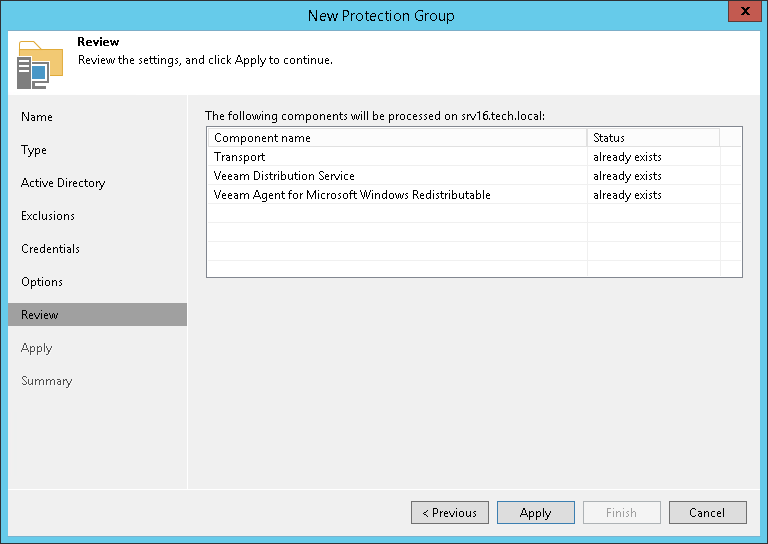This screenshot has width=768, height=544.
Task: Sort by the Component name column header
Action: (x=396, y=138)
